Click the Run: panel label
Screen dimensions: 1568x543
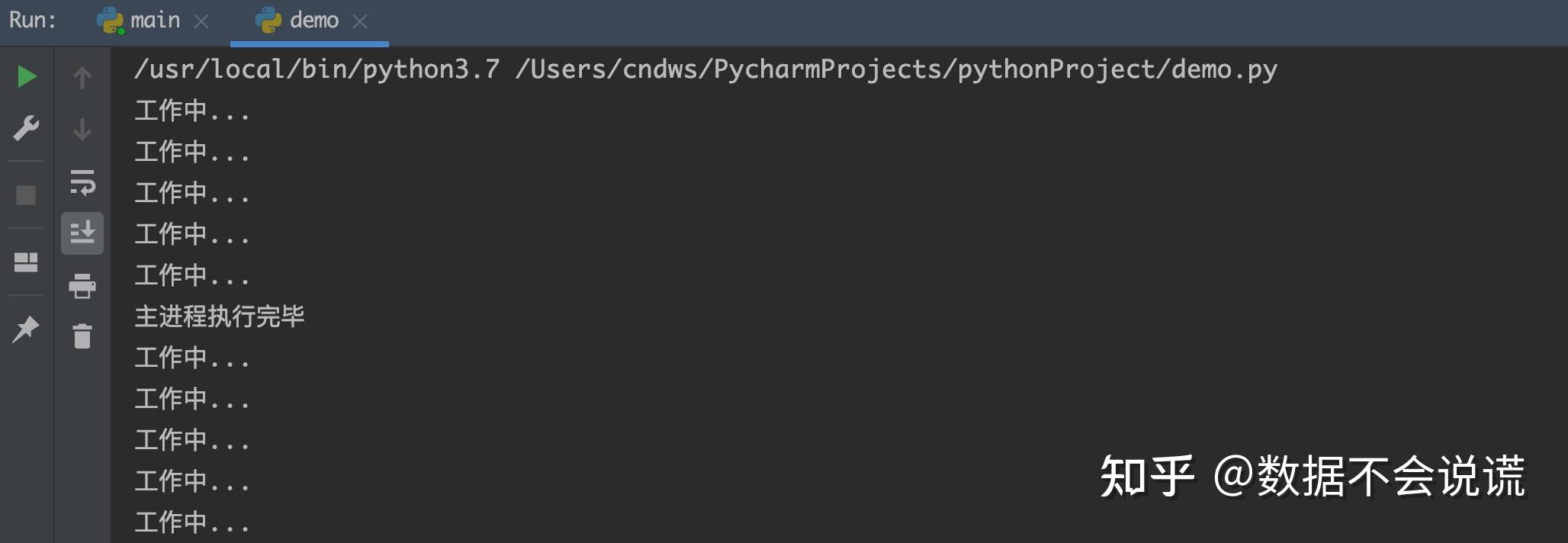pos(33,21)
